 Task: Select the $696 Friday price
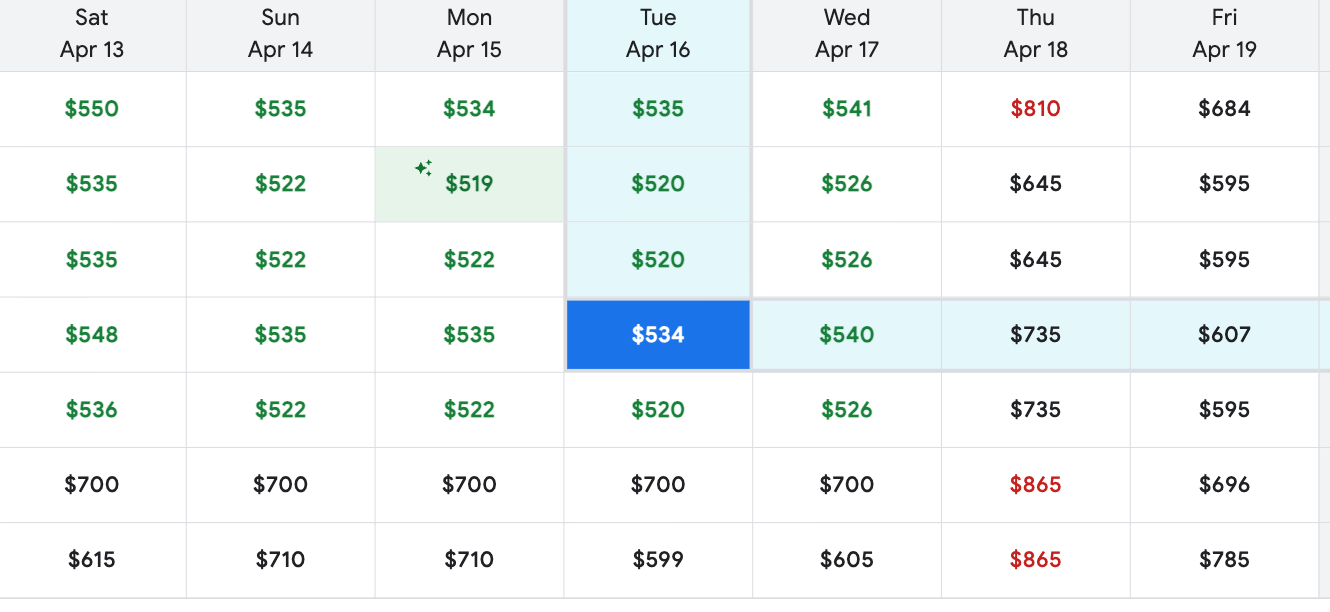pos(1224,485)
